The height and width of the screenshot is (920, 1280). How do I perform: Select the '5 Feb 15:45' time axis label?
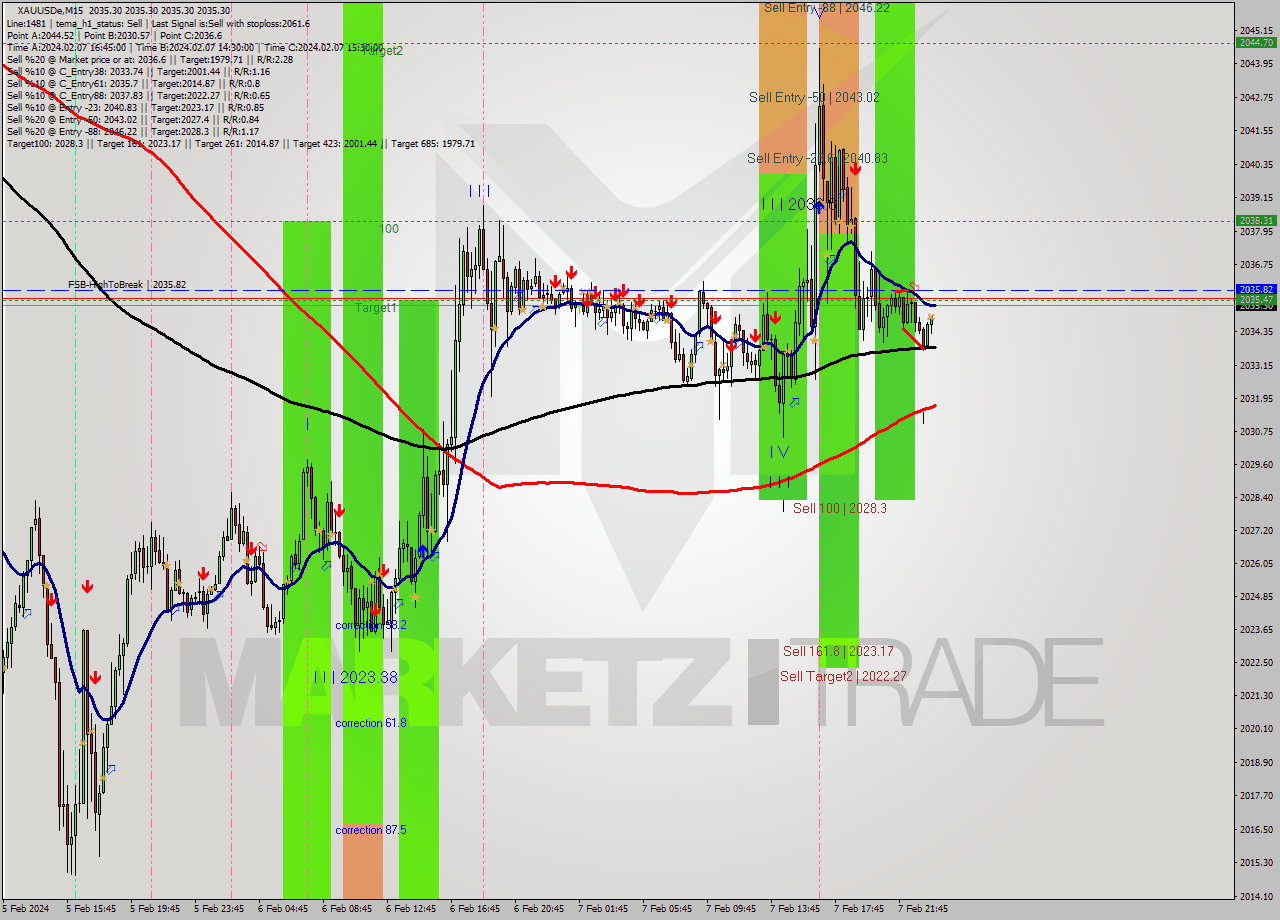91,909
